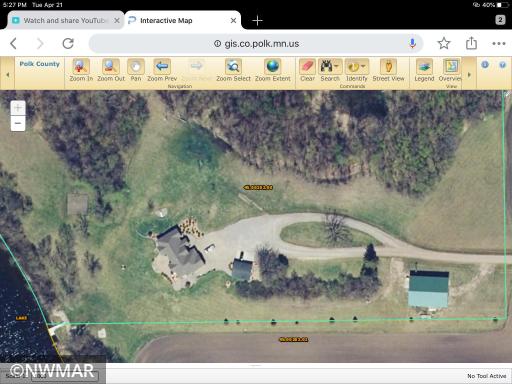
Task: Open Street View tool
Action: pyautogui.click(x=388, y=70)
